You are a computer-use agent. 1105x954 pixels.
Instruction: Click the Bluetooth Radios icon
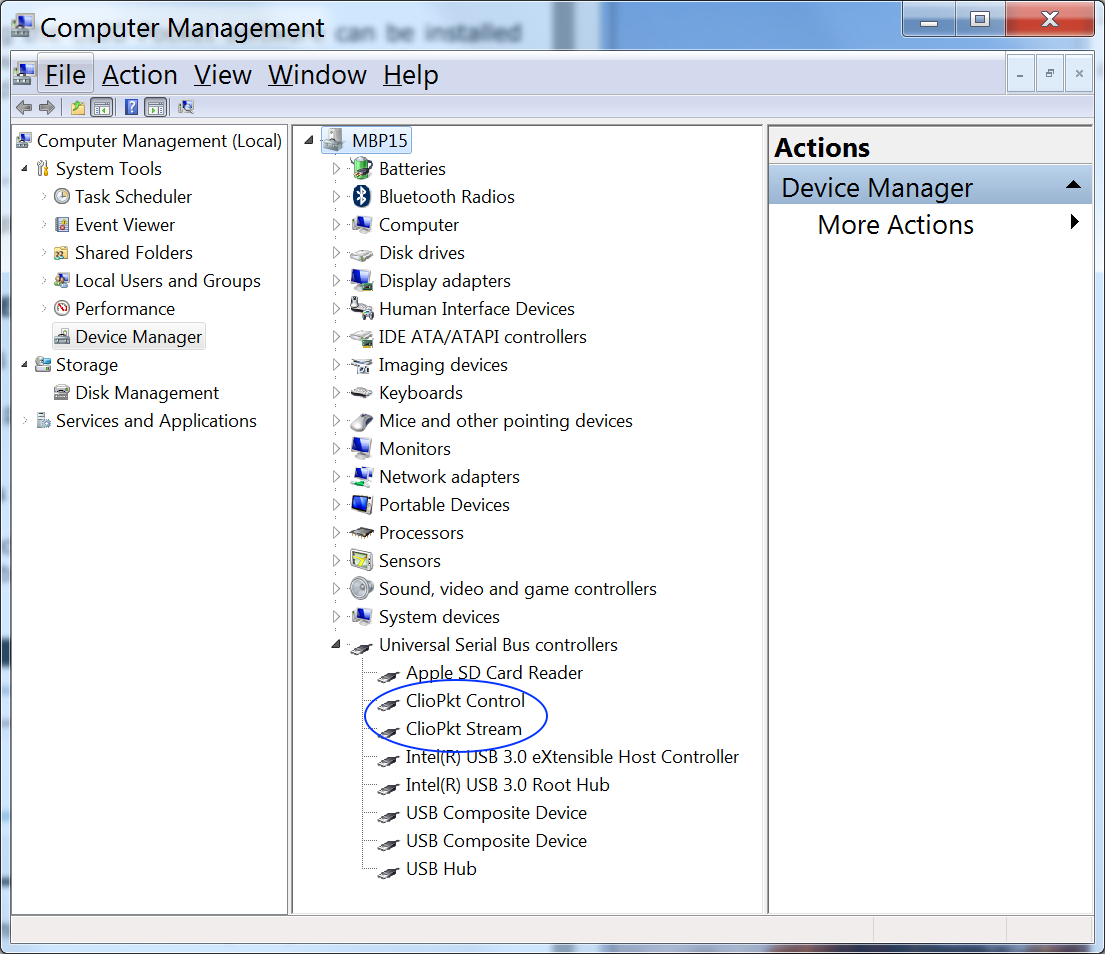(x=362, y=197)
